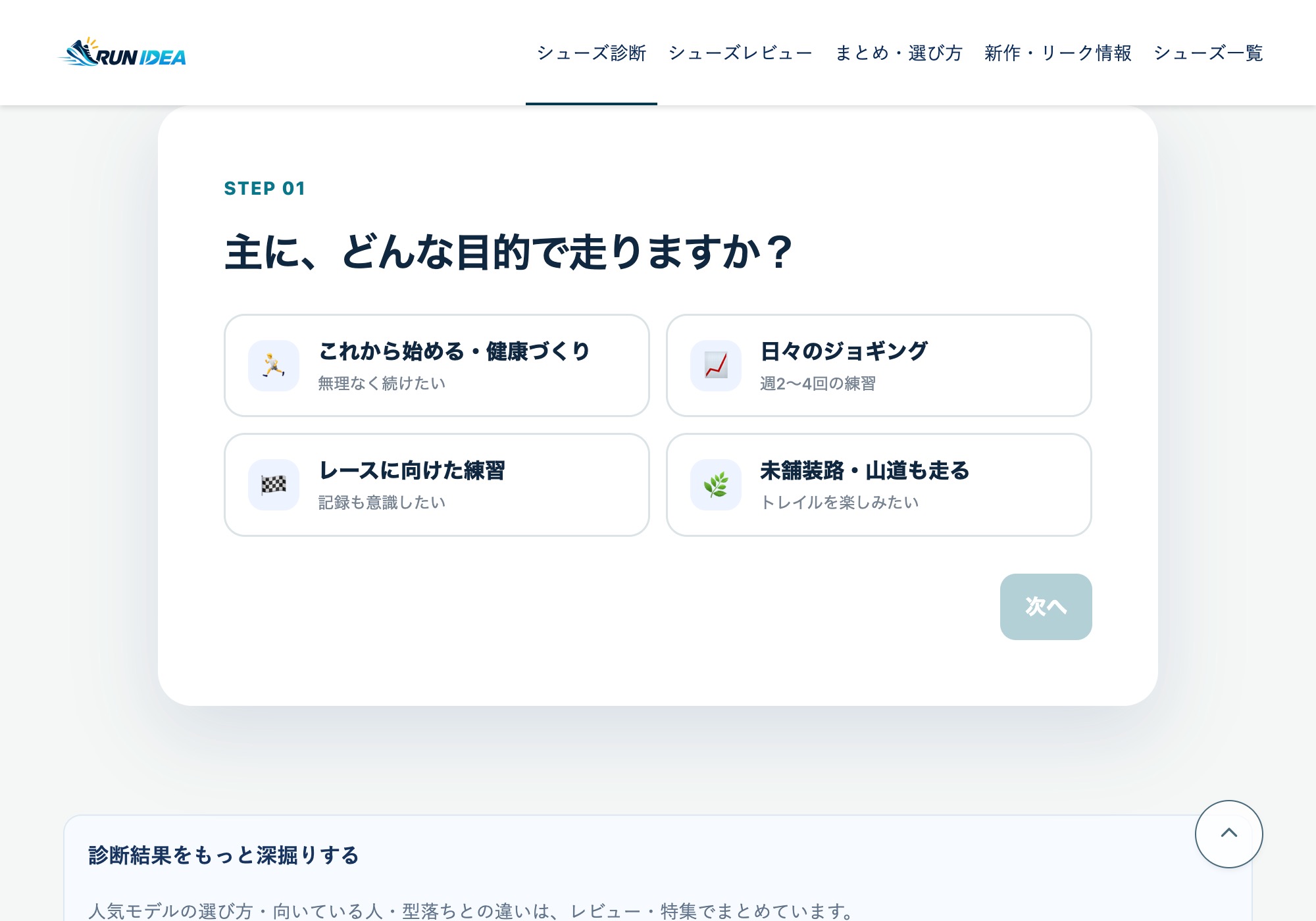Click the 記録も意識したい subtitle
Image resolution: width=1316 pixels, height=921 pixels.
382,502
